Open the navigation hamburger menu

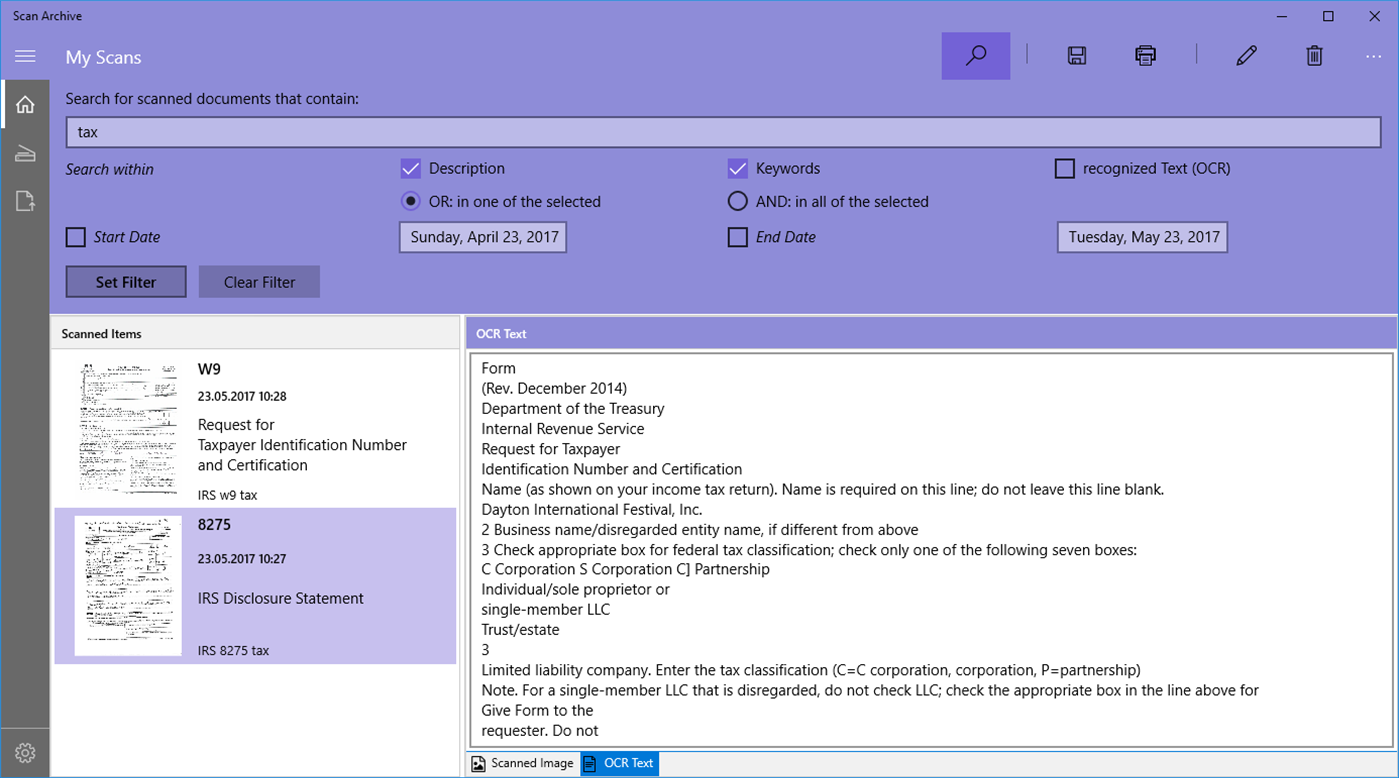pyautogui.click(x=25, y=56)
